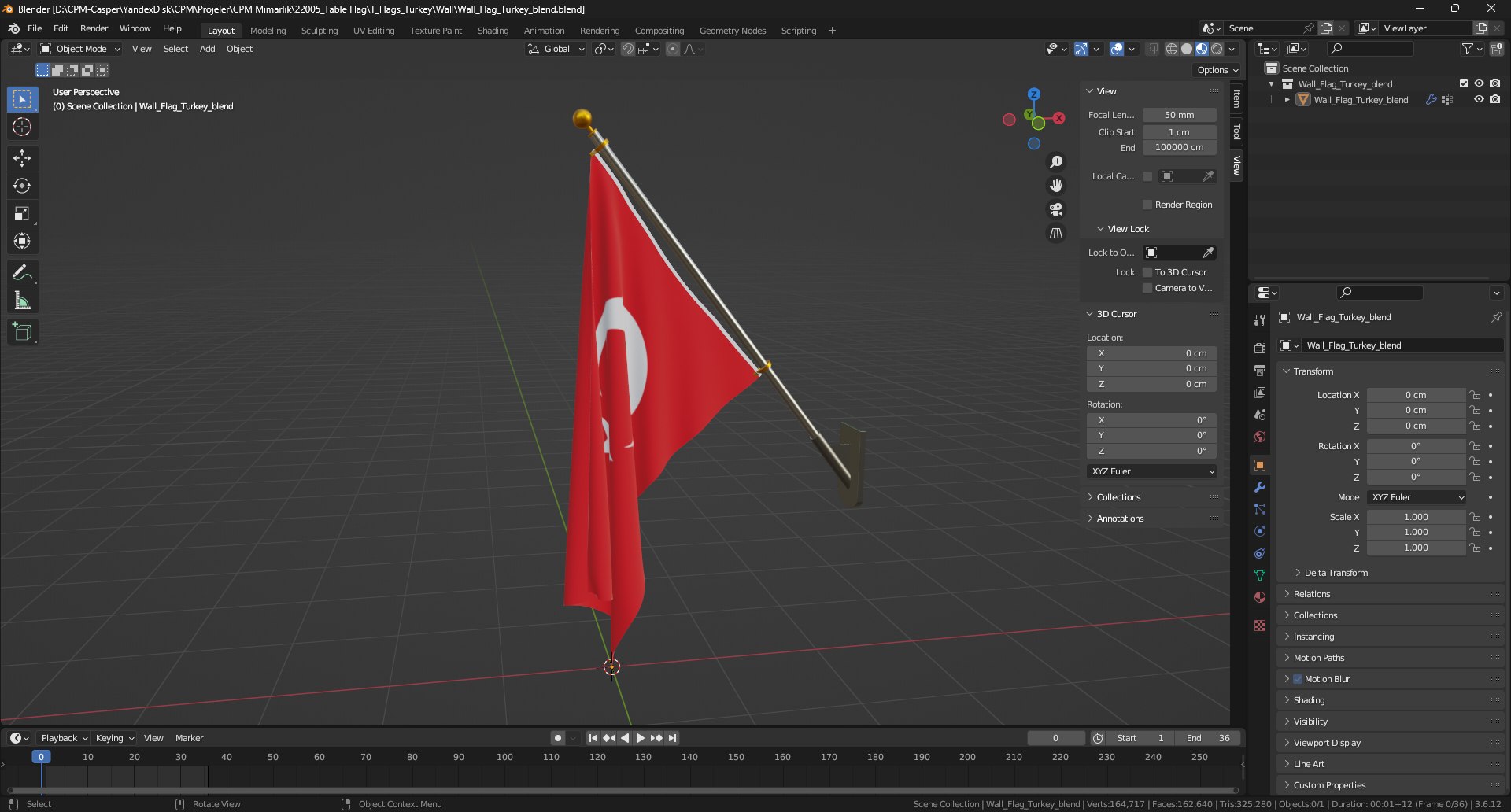Select the Measure tool

point(22,301)
